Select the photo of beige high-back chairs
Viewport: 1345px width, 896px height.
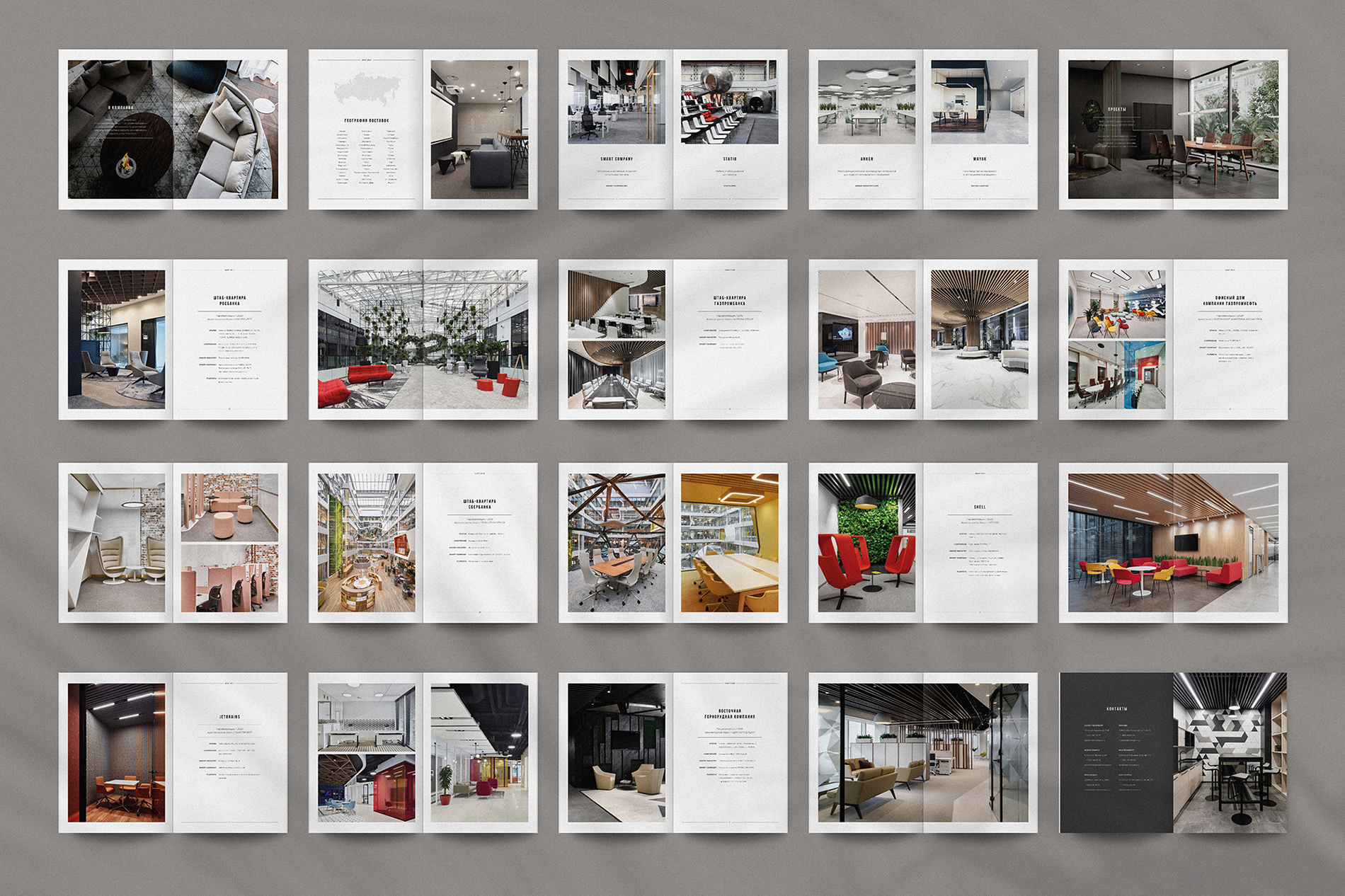116,543
